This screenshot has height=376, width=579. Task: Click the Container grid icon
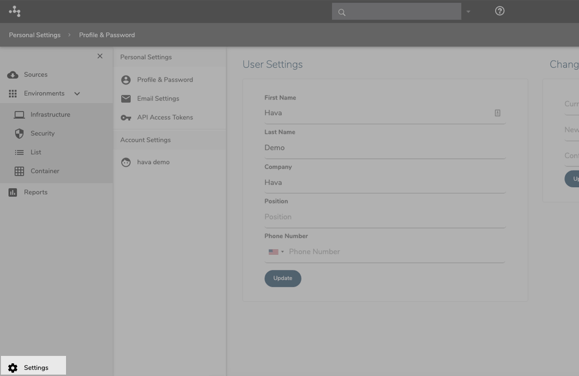pos(19,171)
